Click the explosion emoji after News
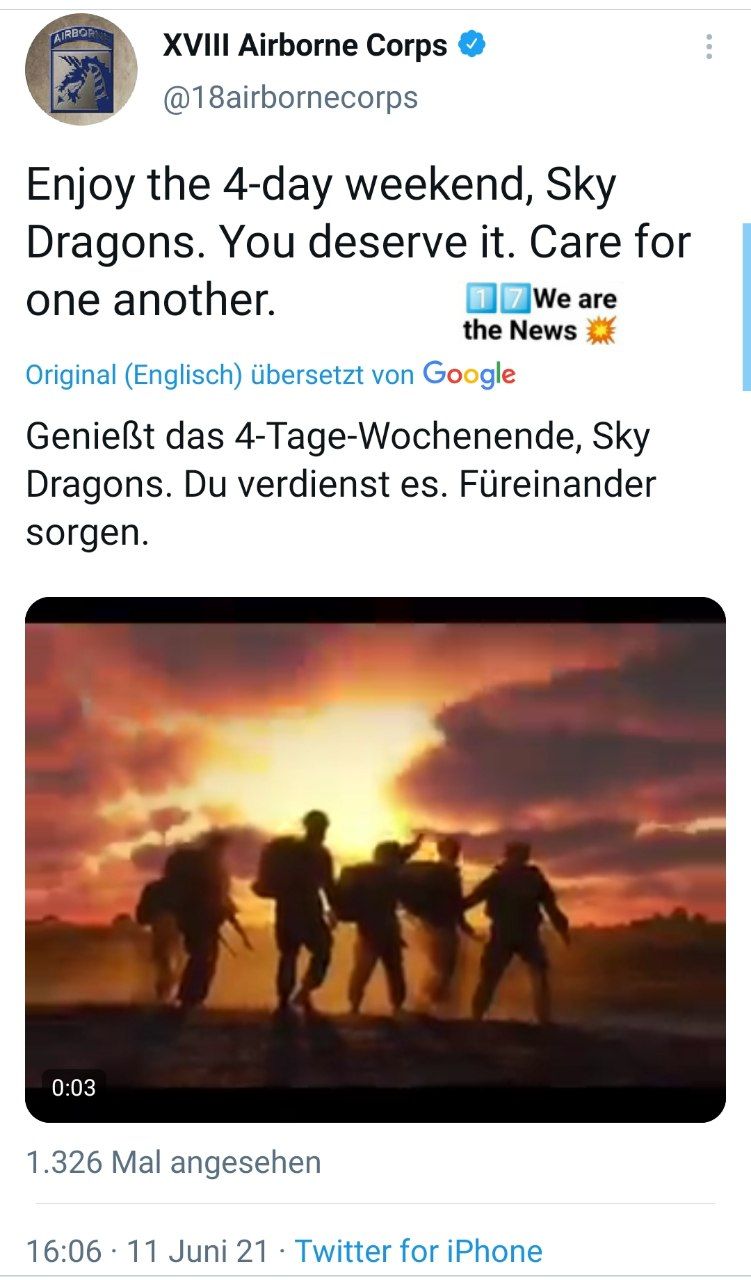Screen dimensions: 751x1280 click(x=601, y=330)
